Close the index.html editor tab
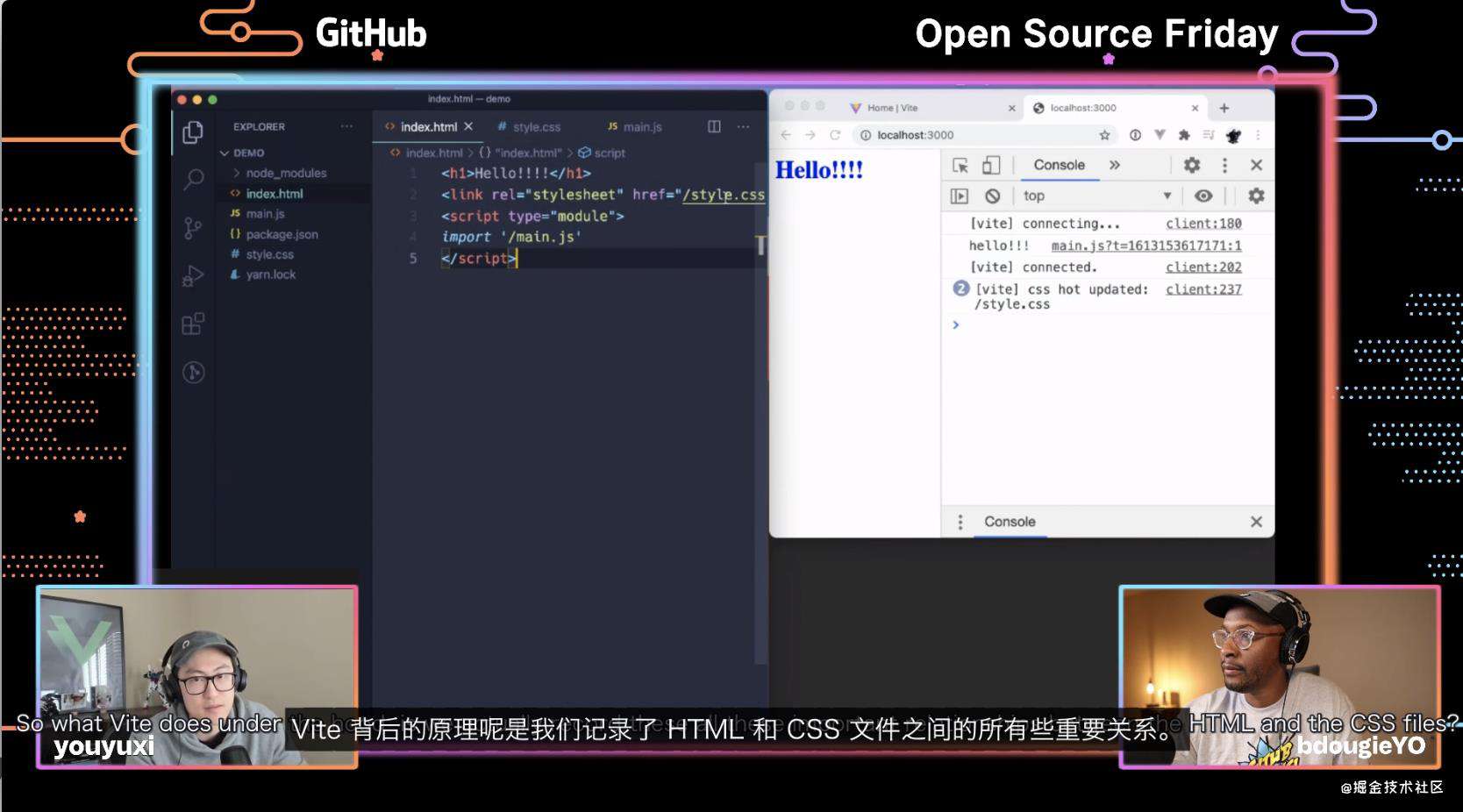 pos(468,126)
